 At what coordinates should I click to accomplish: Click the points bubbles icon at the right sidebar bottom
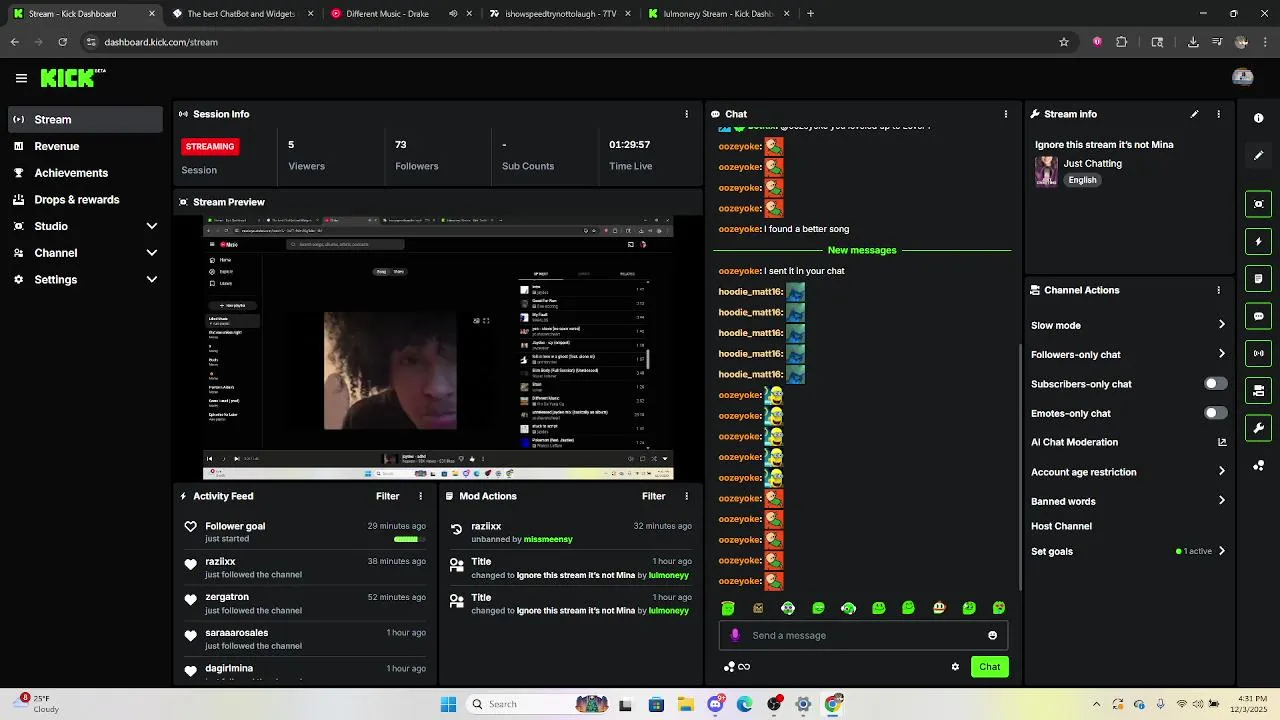pyautogui.click(x=1258, y=466)
